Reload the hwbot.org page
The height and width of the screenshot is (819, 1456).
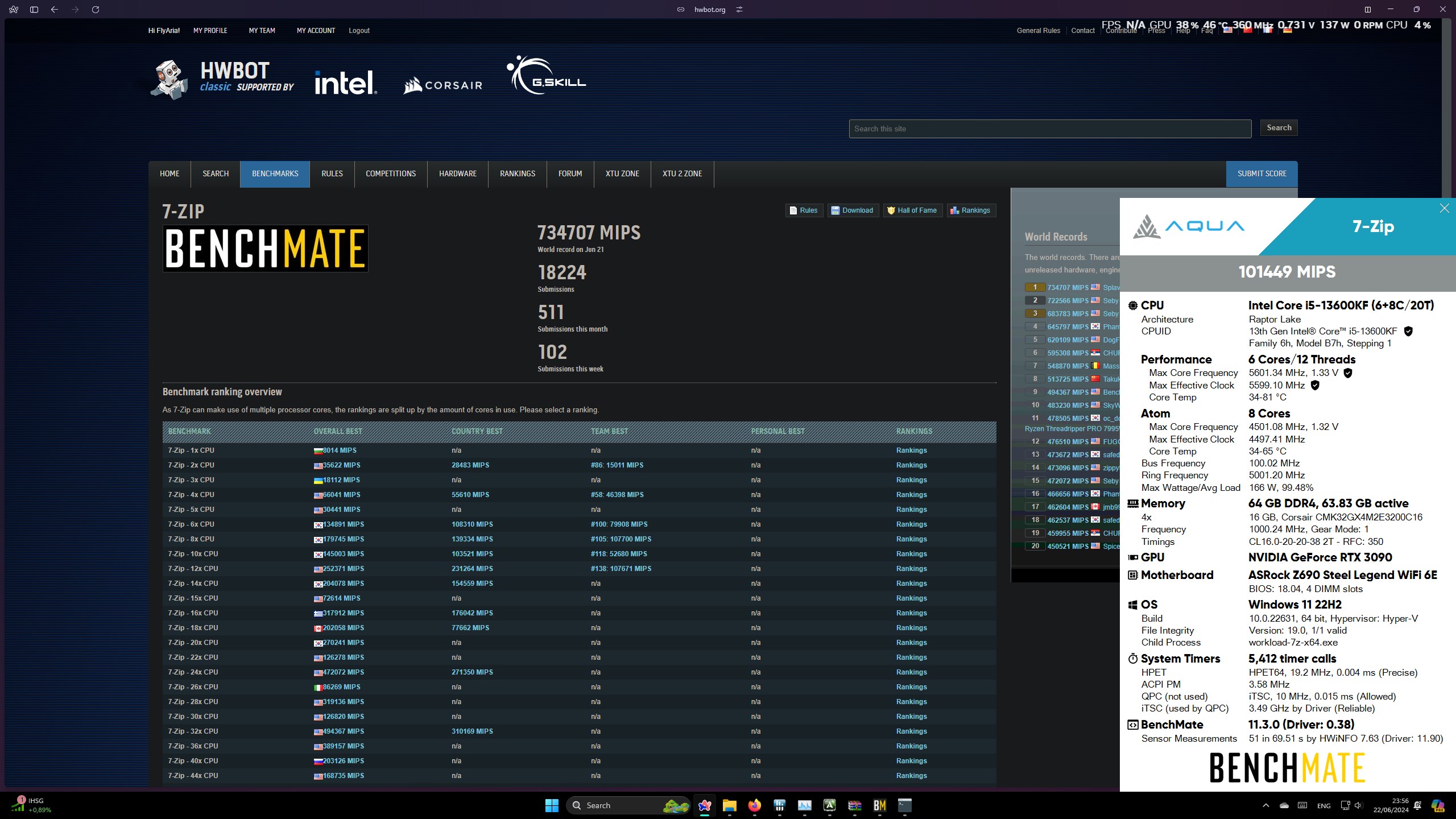click(x=96, y=10)
